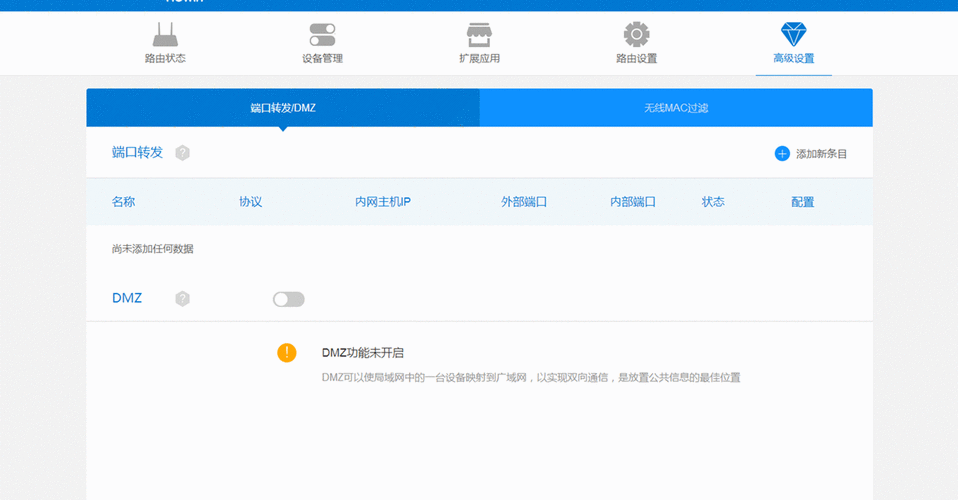Click the store icon for 扩展应用
The height and width of the screenshot is (500, 958).
tap(479, 35)
